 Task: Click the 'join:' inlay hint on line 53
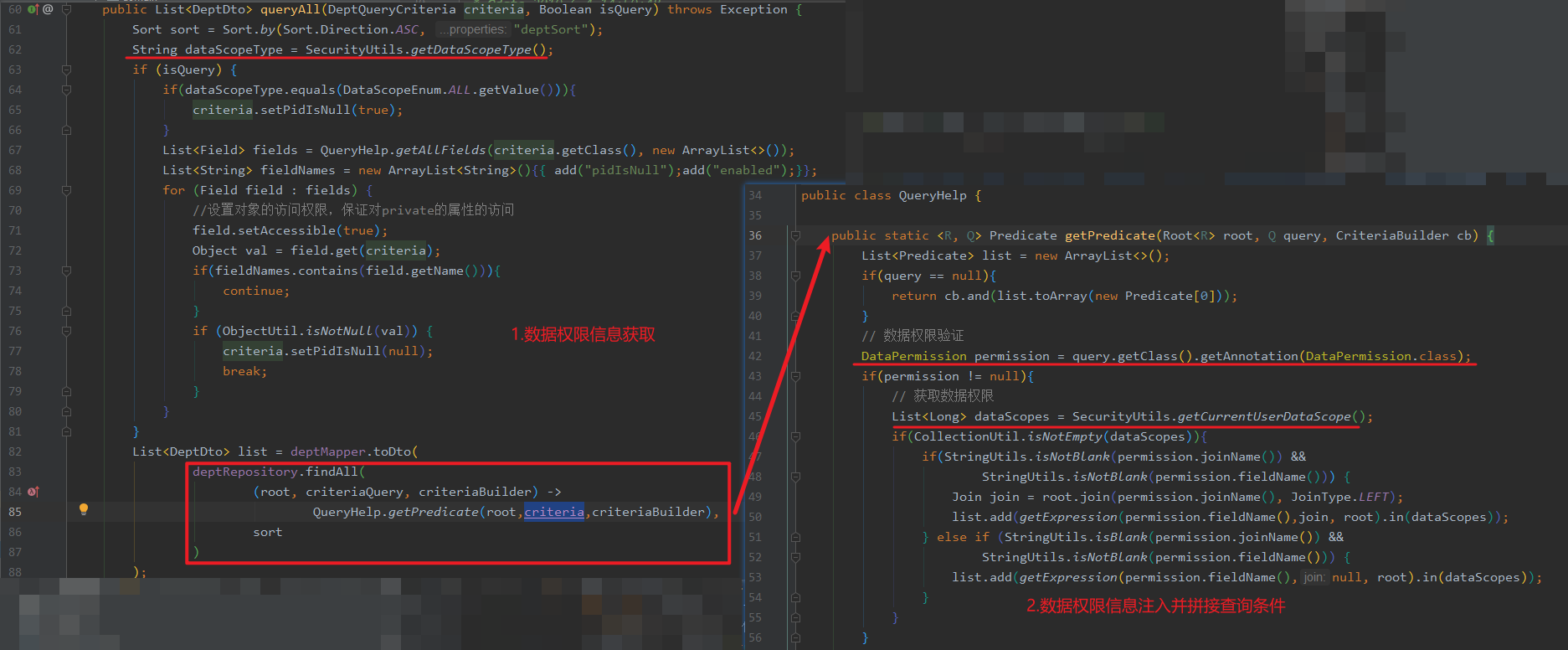point(1314,577)
